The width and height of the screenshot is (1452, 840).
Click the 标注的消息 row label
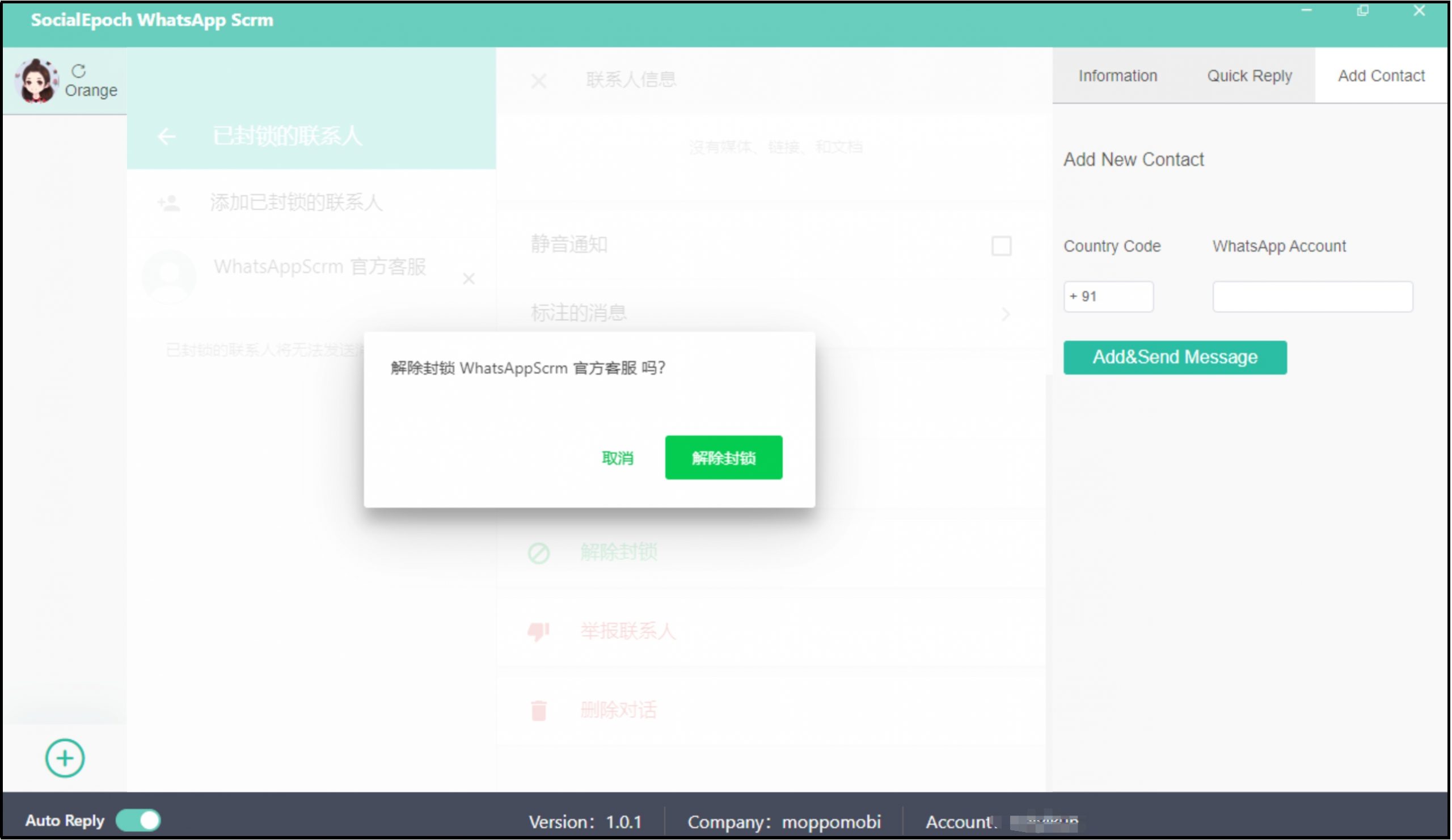coord(579,314)
